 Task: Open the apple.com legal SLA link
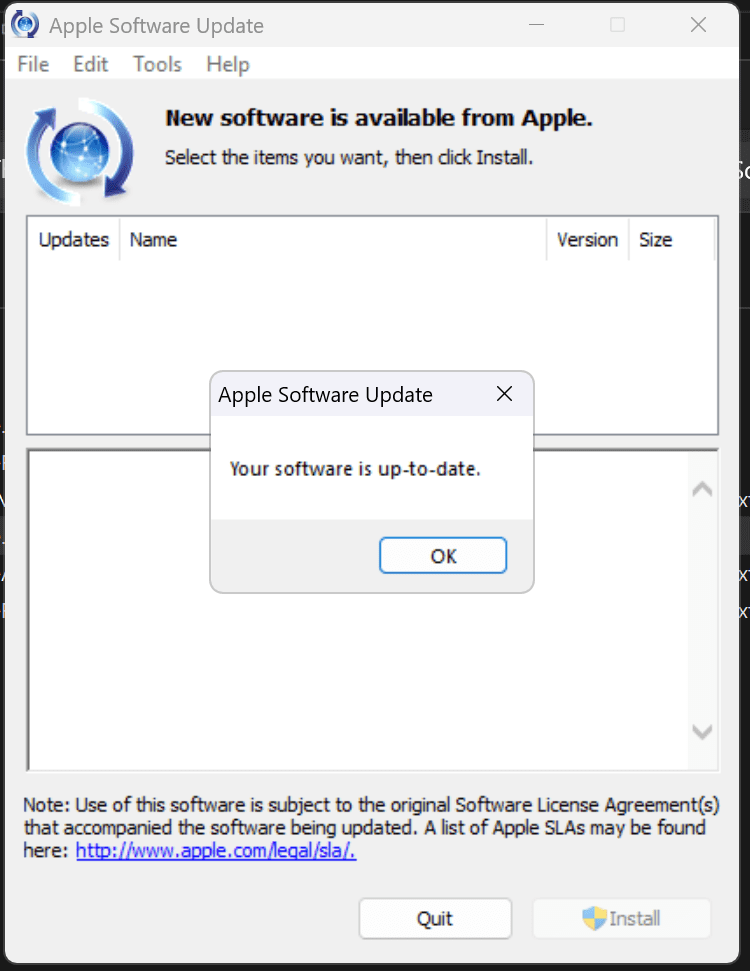[x=216, y=850]
